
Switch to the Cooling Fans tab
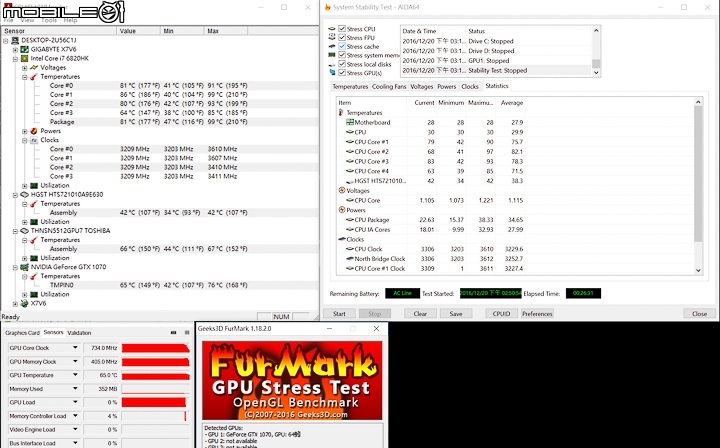(x=389, y=87)
